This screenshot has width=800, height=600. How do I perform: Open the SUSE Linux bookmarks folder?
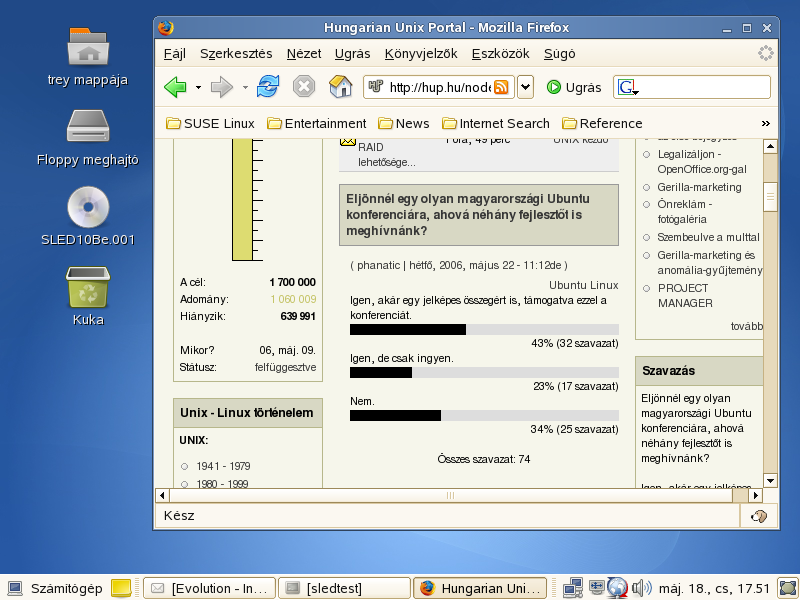(x=210, y=123)
